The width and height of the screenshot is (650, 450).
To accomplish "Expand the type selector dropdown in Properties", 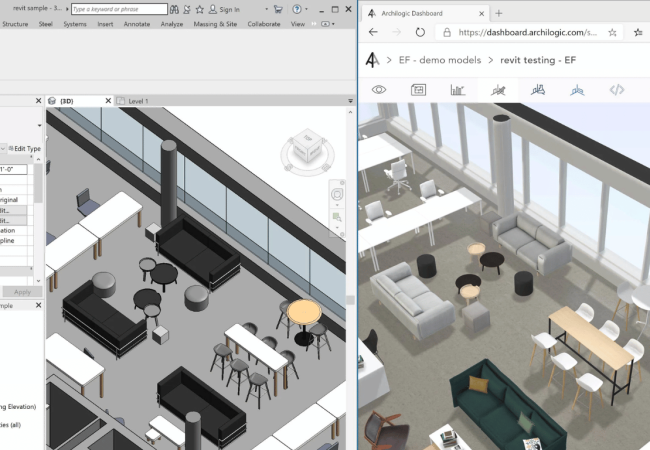I will (40, 126).
